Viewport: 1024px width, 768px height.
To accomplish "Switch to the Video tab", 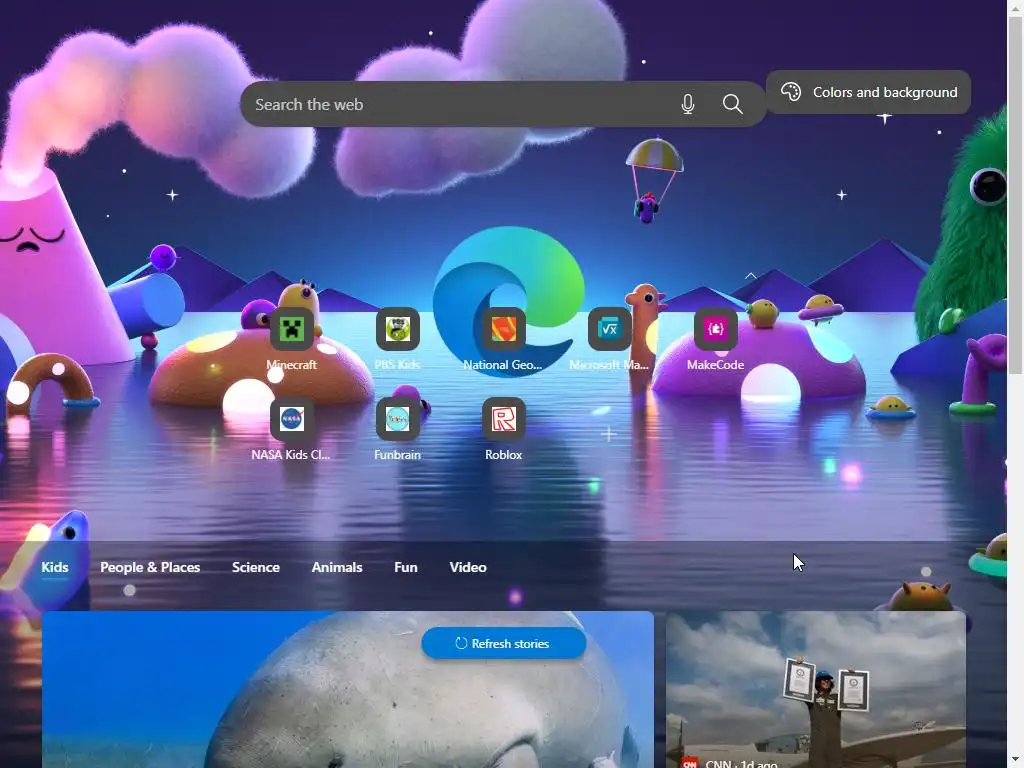I will 468,568.
